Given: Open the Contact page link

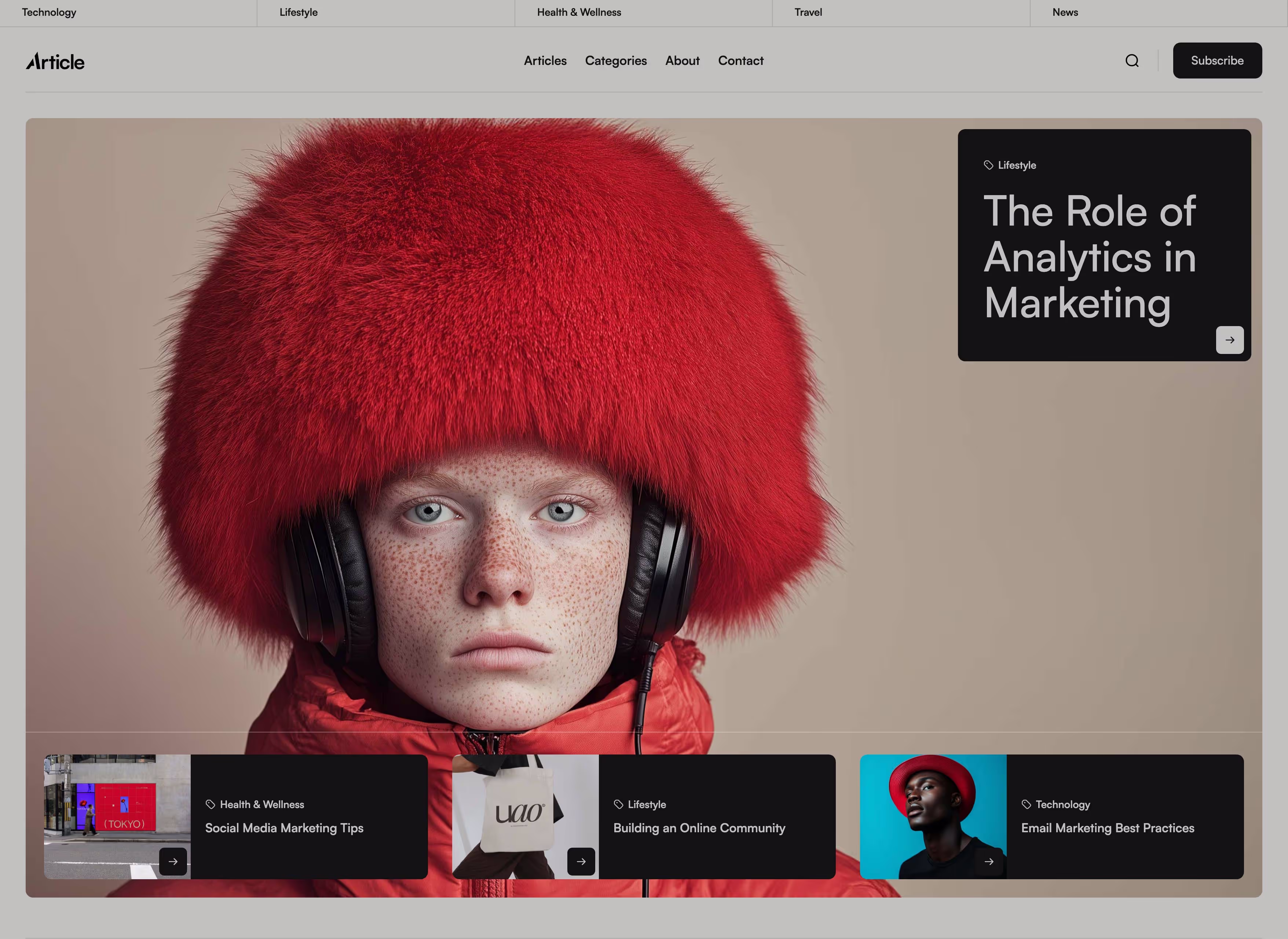Looking at the screenshot, I should (740, 61).
